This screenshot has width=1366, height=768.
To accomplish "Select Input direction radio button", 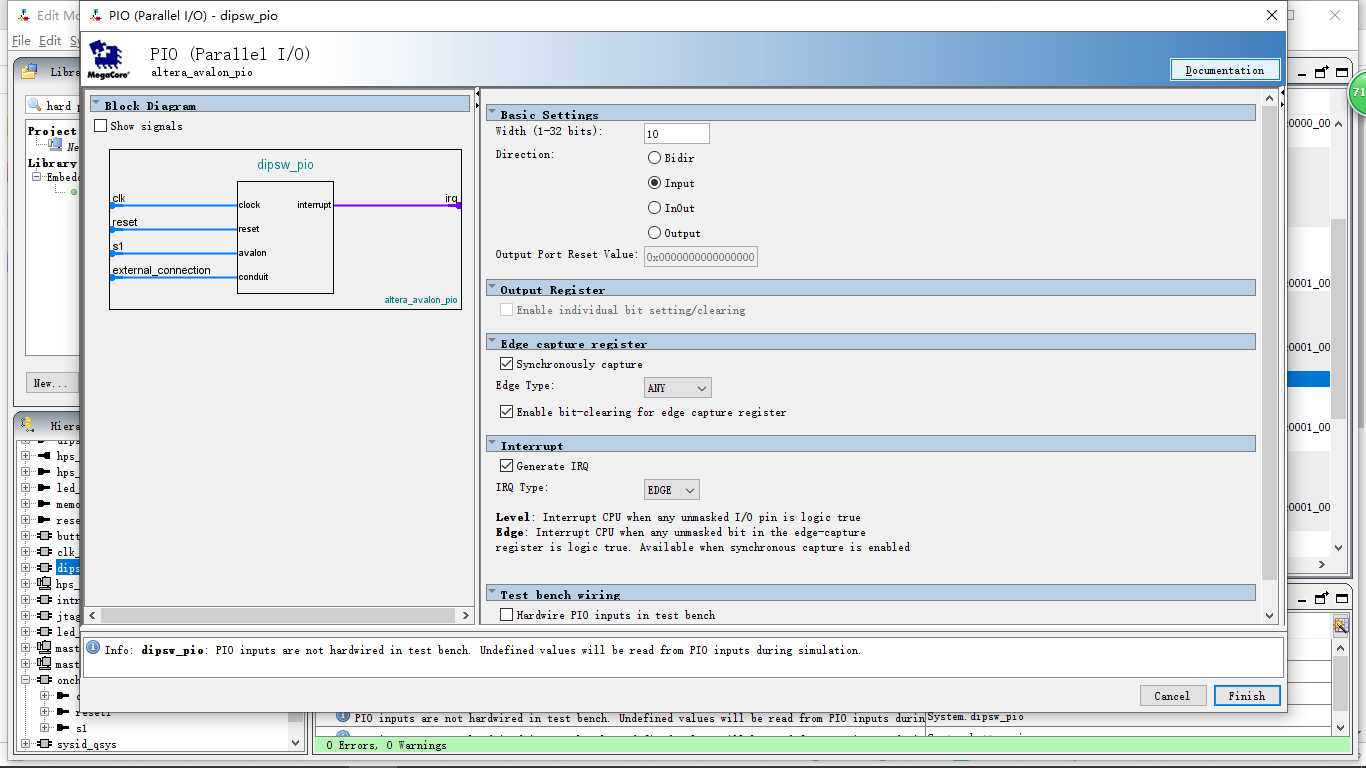I will click(654, 183).
